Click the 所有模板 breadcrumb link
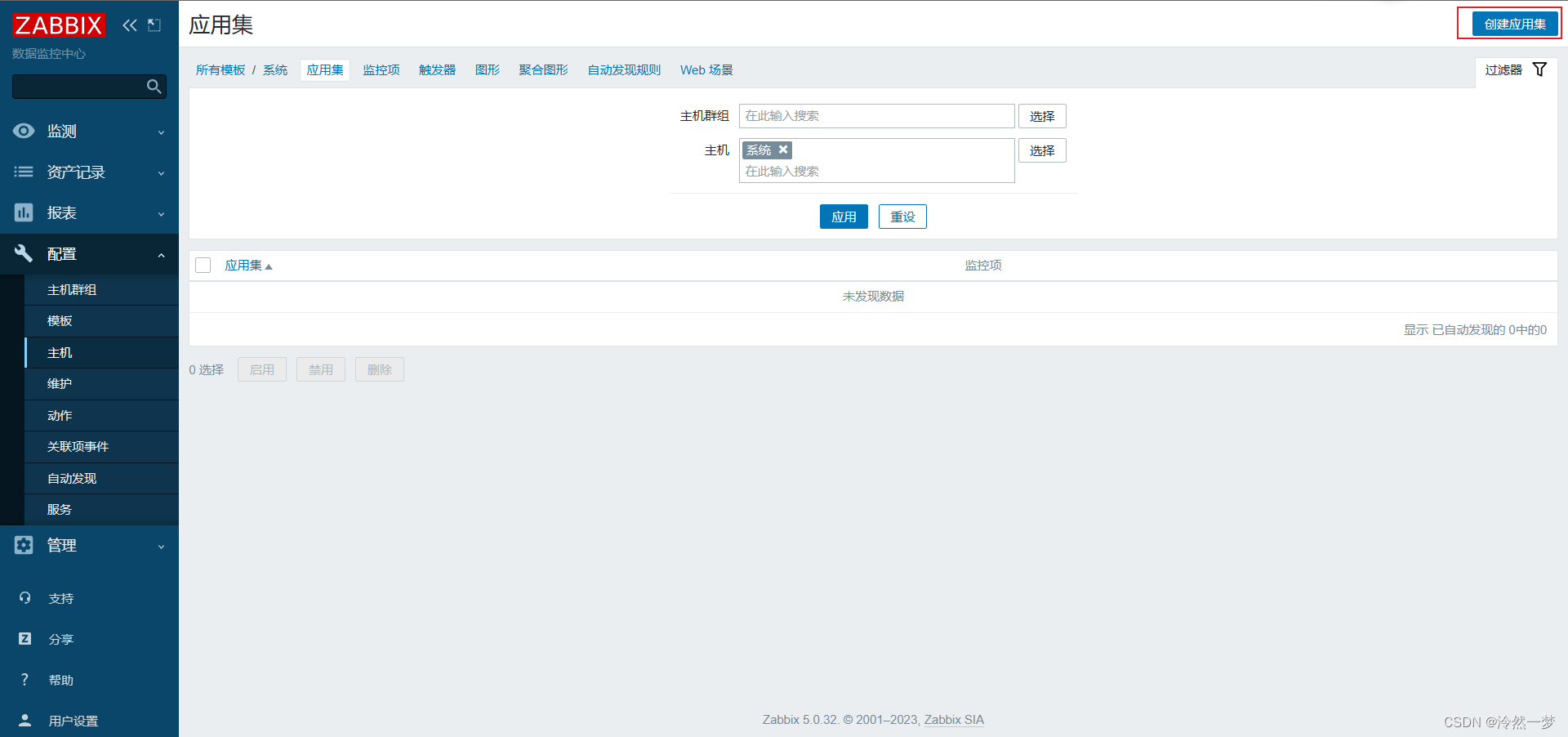 click(220, 70)
